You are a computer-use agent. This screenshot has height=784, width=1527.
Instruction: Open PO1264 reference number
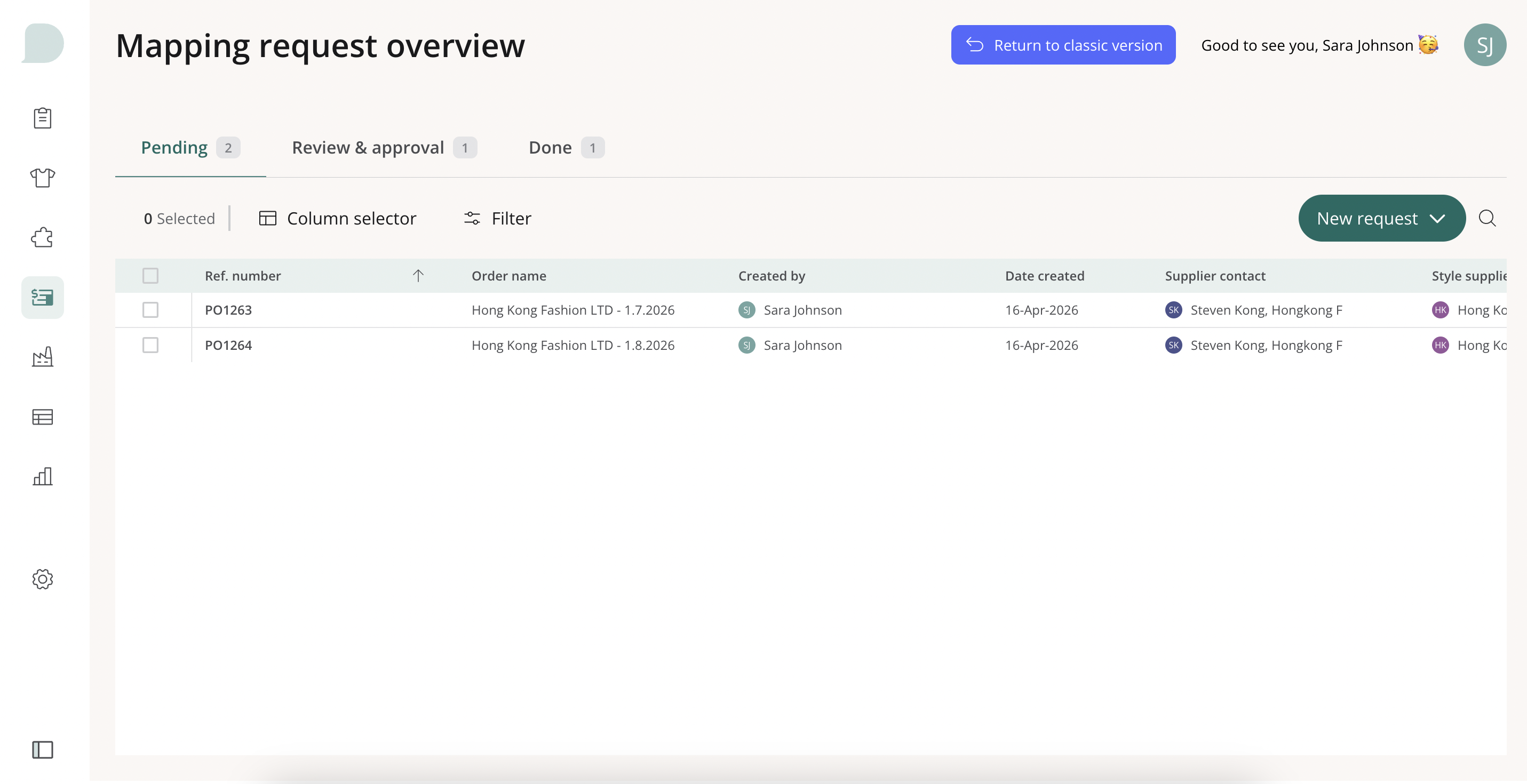(x=228, y=346)
